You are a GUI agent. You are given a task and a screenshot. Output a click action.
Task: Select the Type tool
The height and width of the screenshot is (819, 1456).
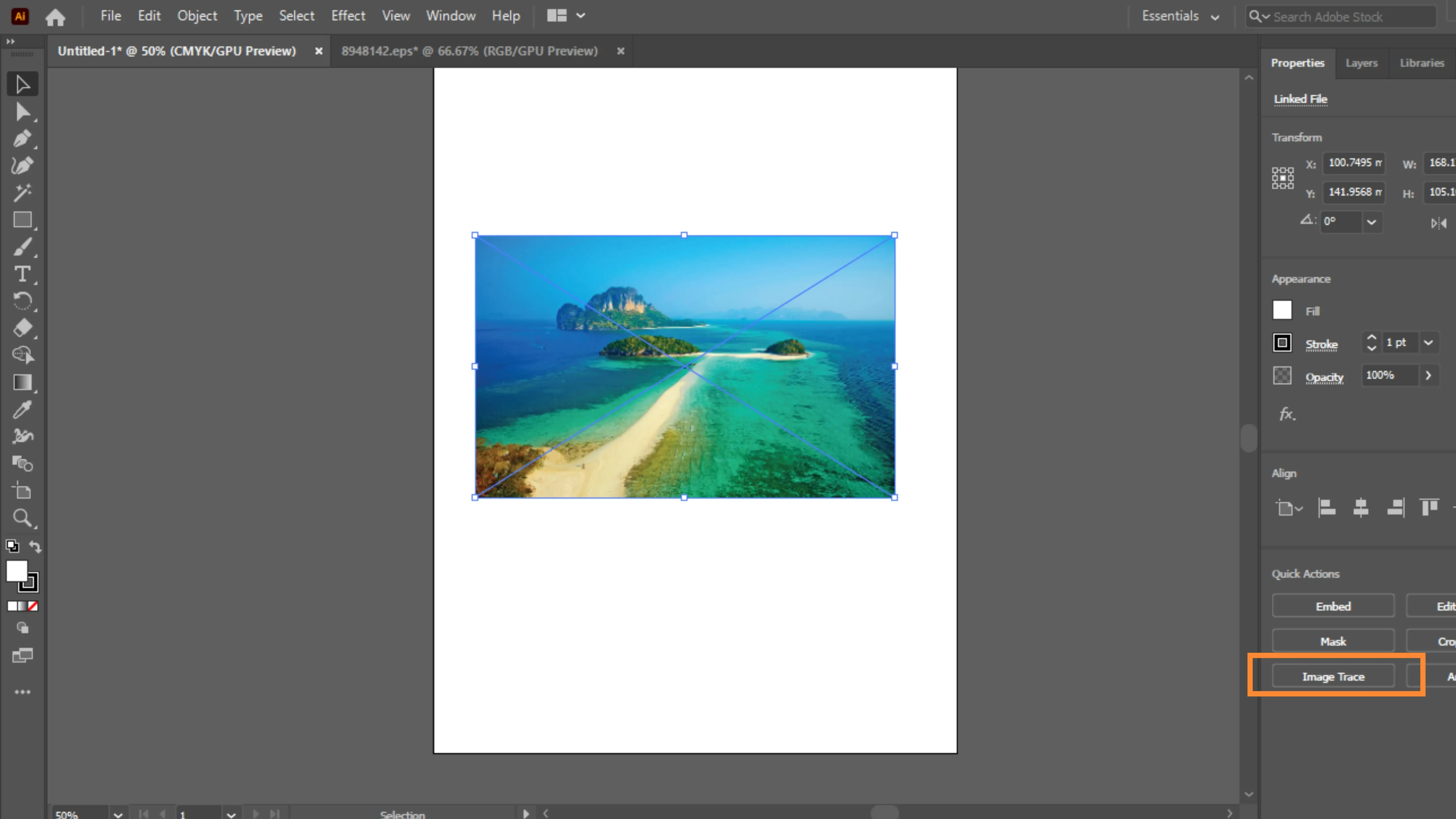pyautogui.click(x=23, y=274)
